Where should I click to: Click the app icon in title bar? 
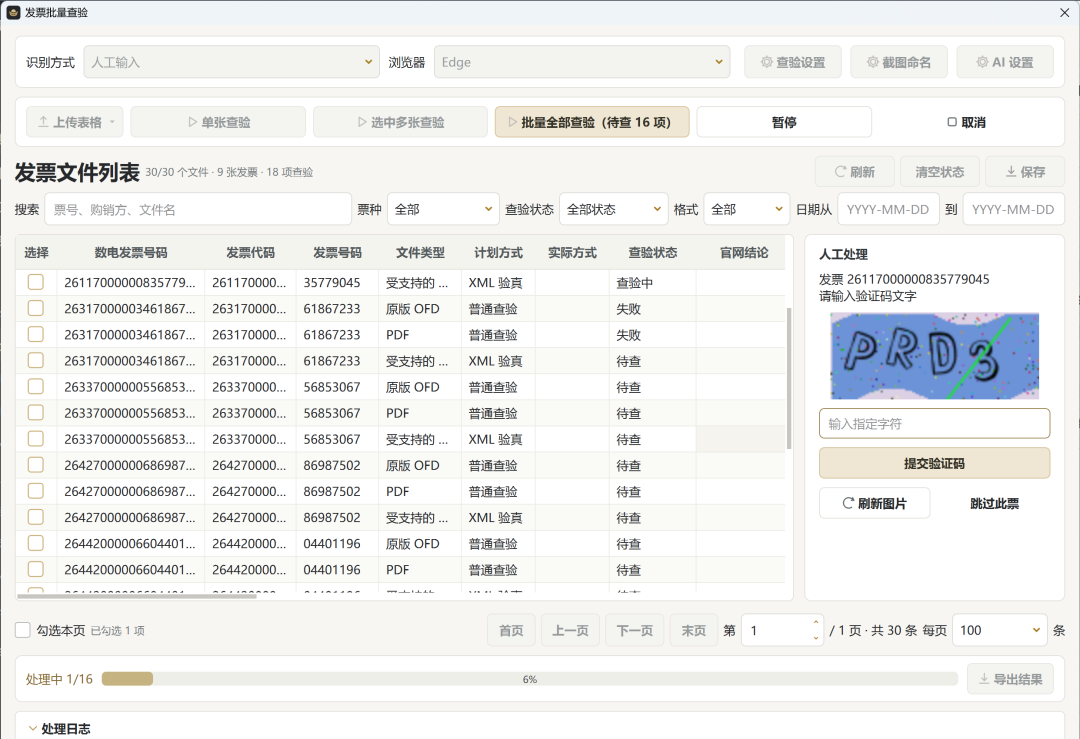(13, 12)
